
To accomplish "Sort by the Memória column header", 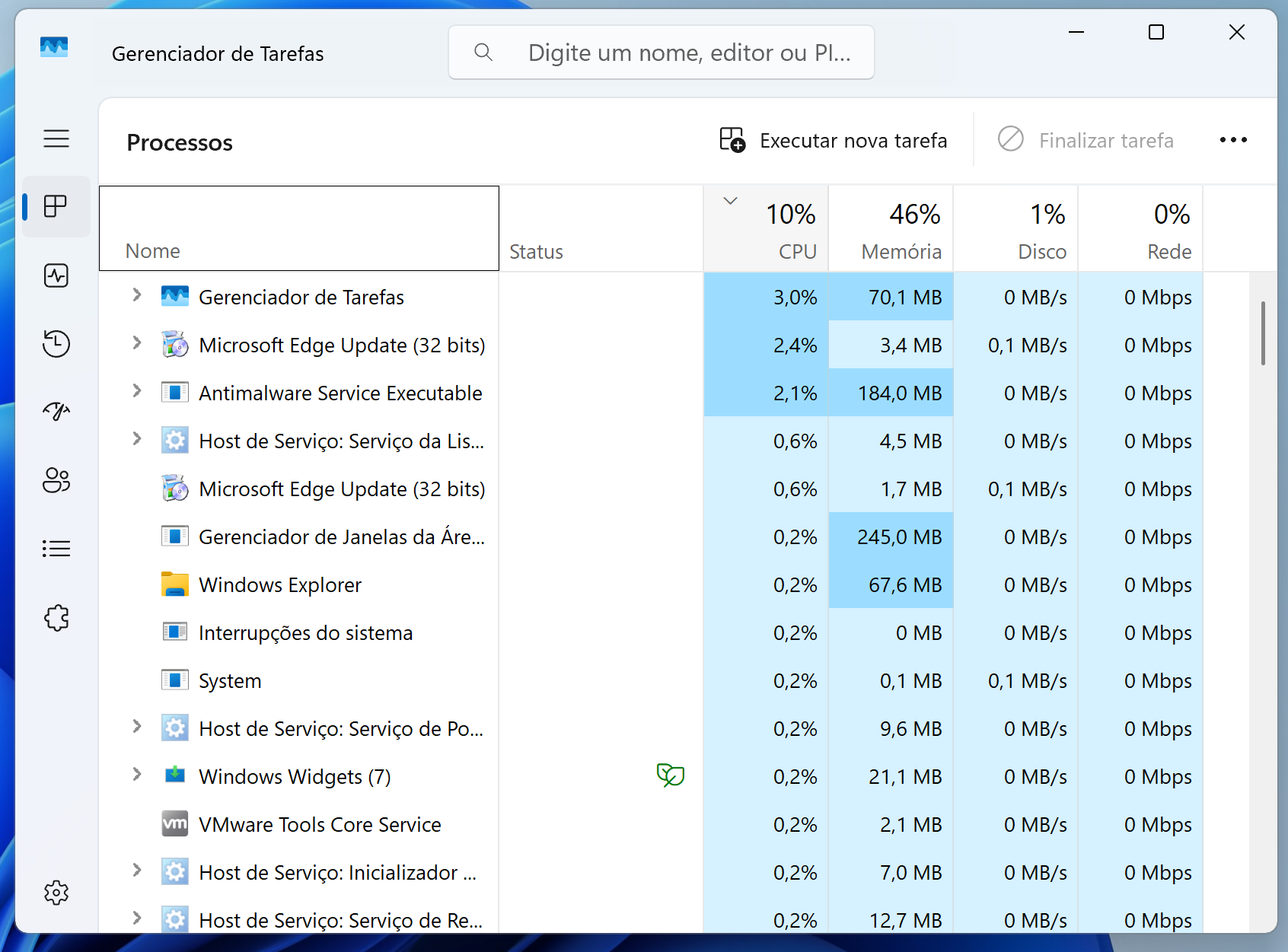I will coord(891,228).
